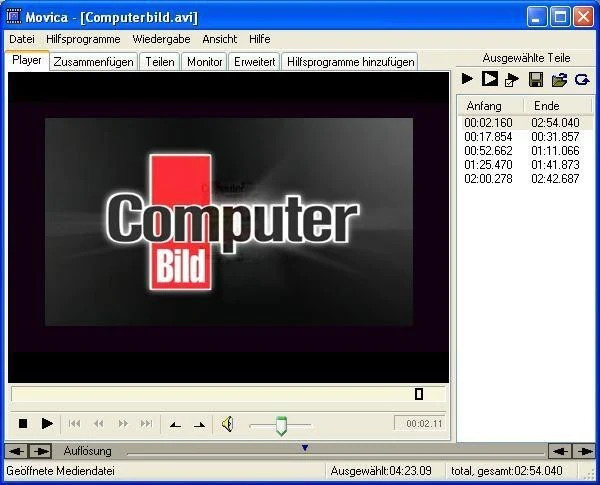Minimize the Movica window
The height and width of the screenshot is (485, 600).
pos(536,17)
